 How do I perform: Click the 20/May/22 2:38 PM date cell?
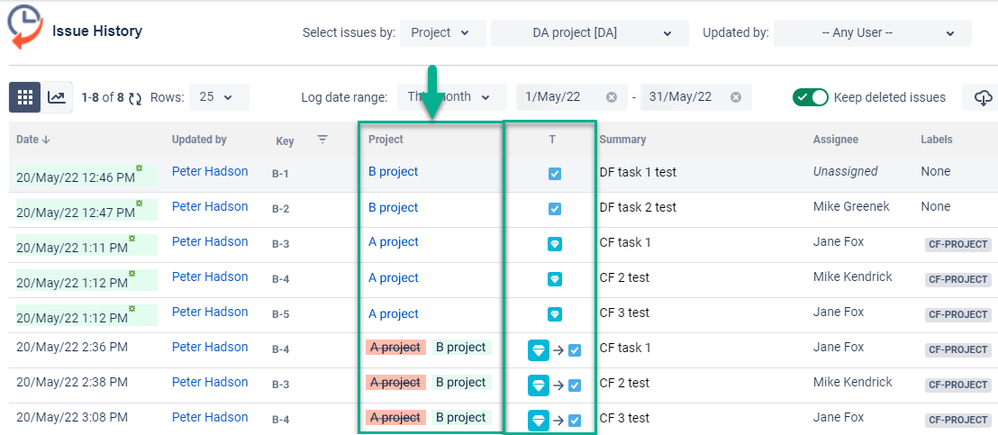(x=72, y=382)
